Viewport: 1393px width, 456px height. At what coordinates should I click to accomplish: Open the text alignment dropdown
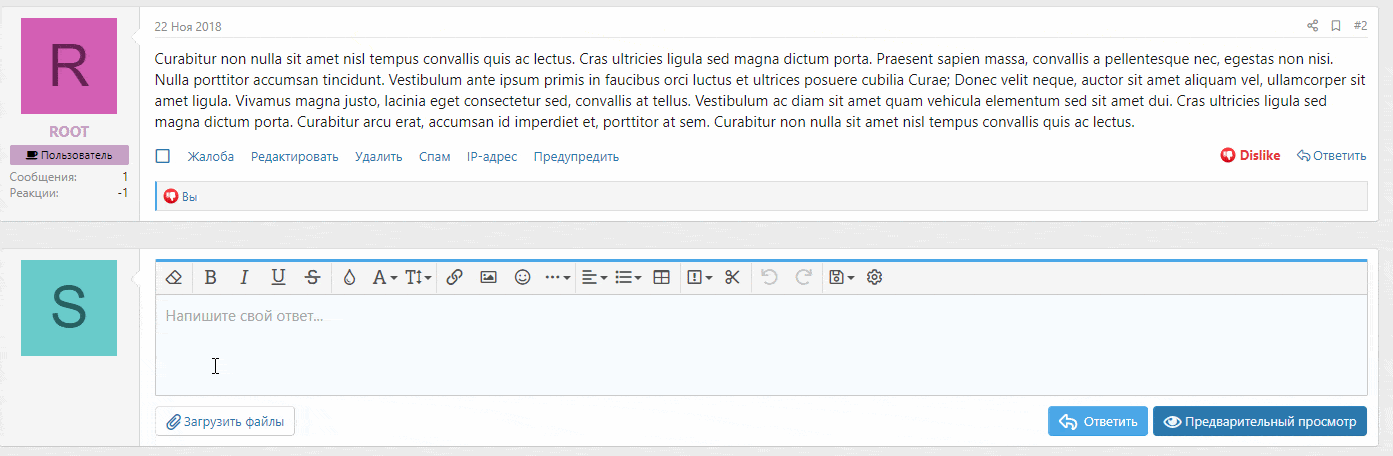(x=594, y=278)
